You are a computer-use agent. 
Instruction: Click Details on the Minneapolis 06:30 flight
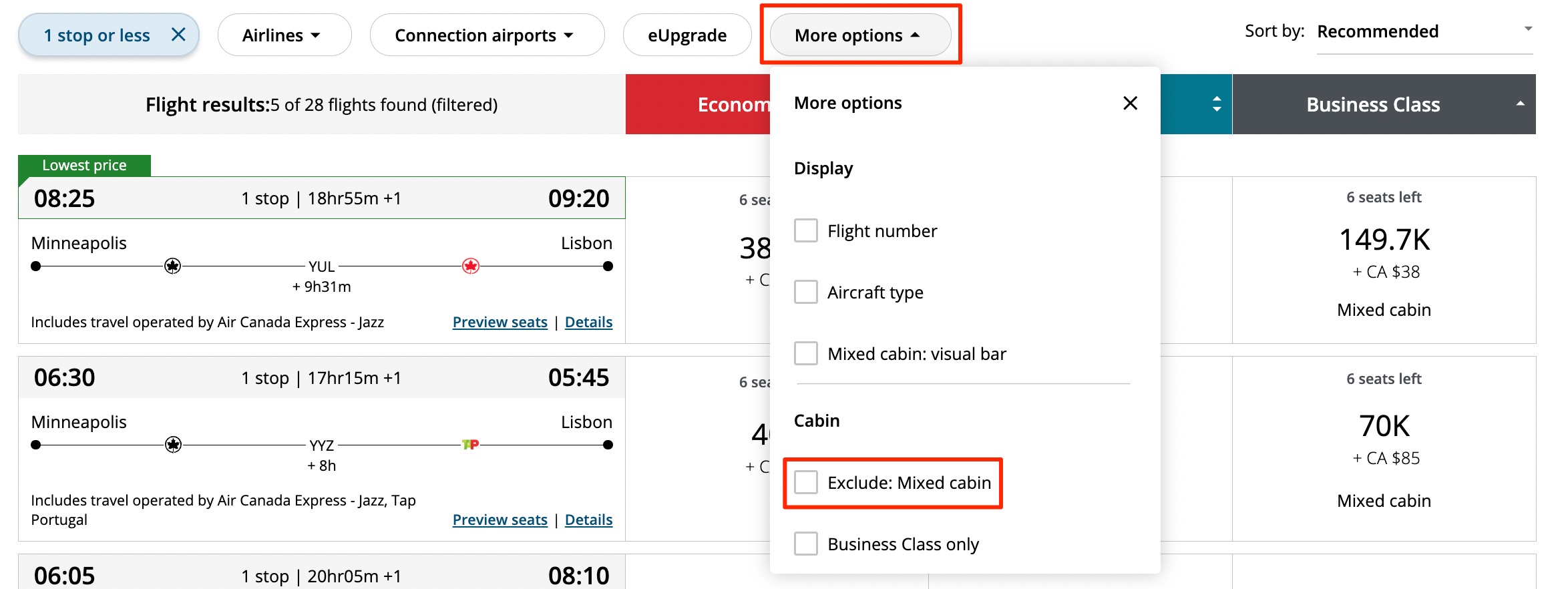pyautogui.click(x=588, y=519)
